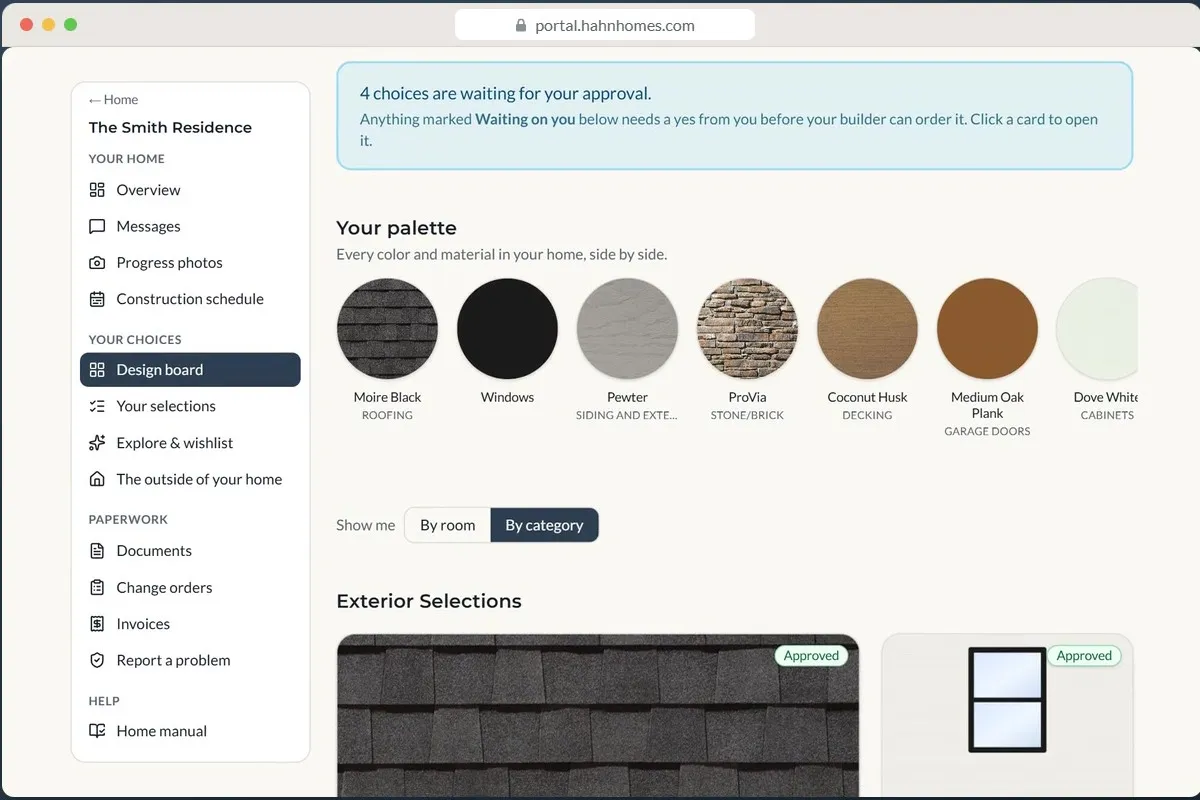
Task: Click The Smith Residence title
Action: tap(170, 127)
